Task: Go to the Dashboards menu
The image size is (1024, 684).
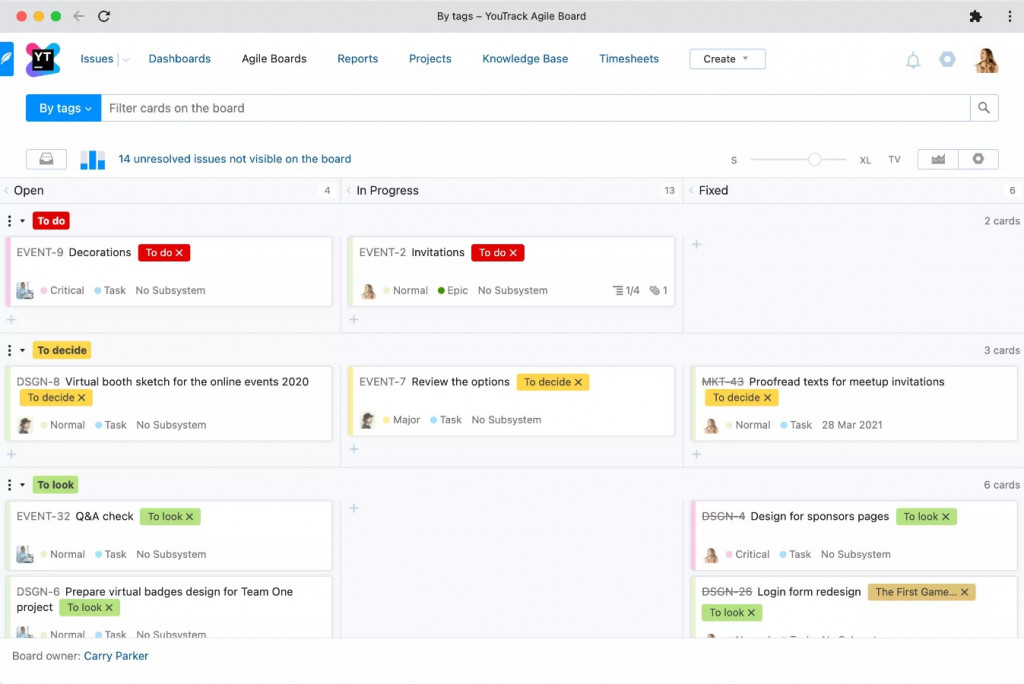Action: pyautogui.click(x=180, y=59)
